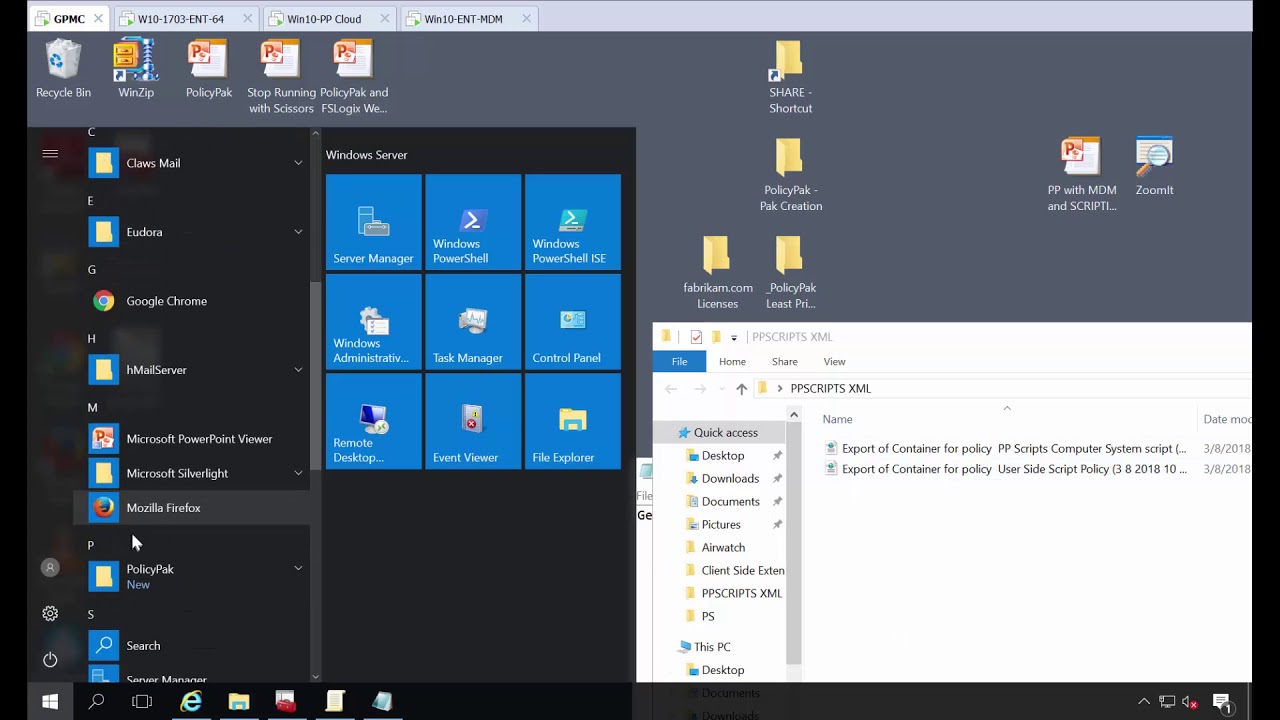
Task: Open Google Chrome from the app list
Action: (192, 301)
